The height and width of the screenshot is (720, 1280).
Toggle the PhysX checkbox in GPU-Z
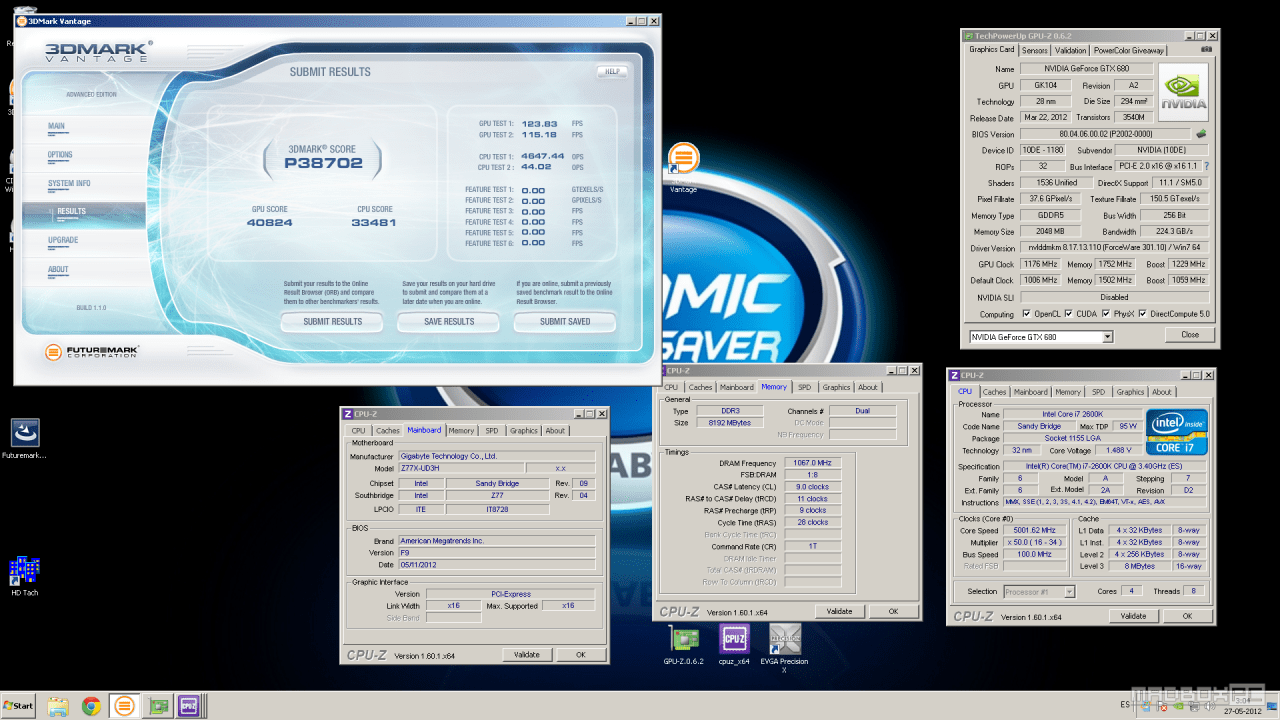pos(1107,314)
